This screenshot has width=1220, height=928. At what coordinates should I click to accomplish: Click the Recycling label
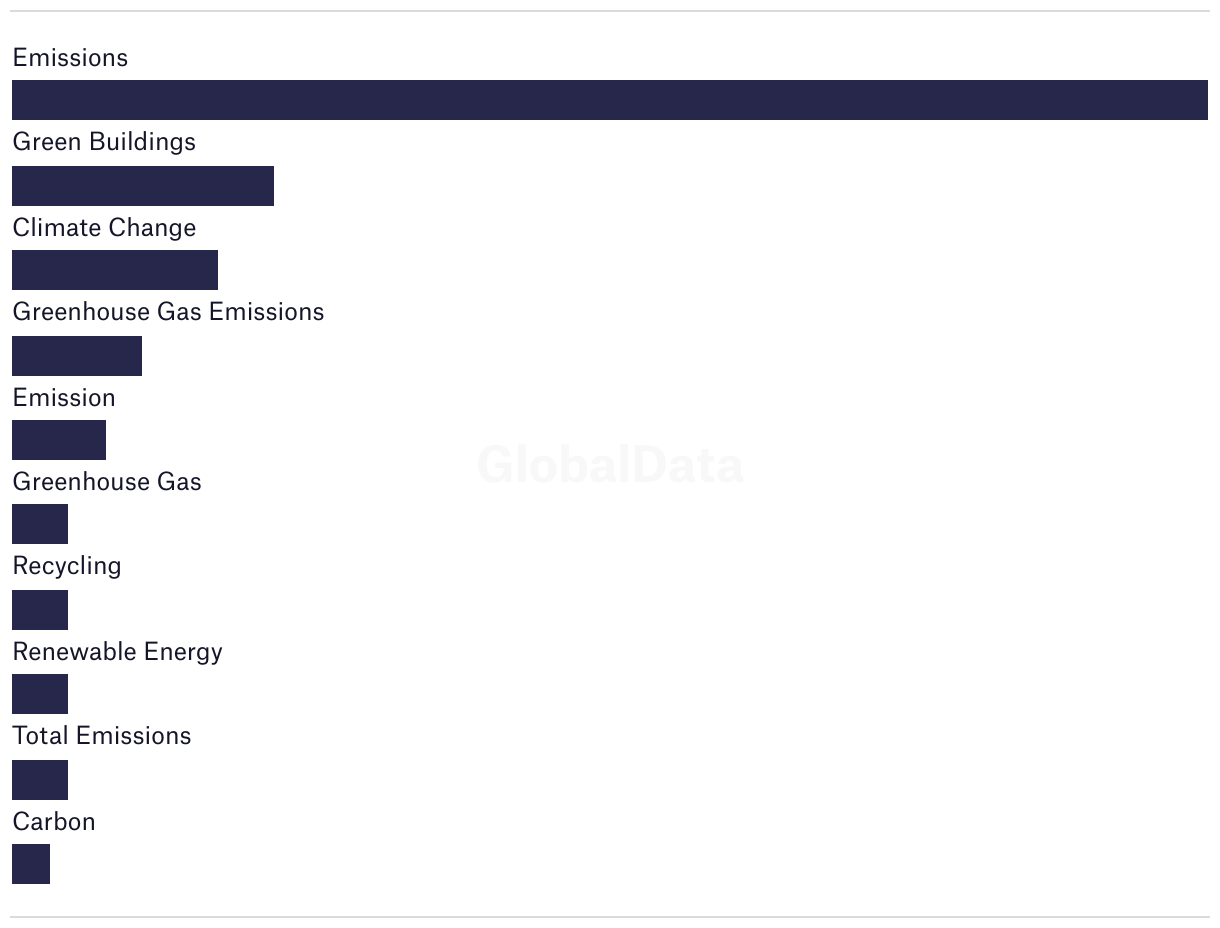coord(67,566)
